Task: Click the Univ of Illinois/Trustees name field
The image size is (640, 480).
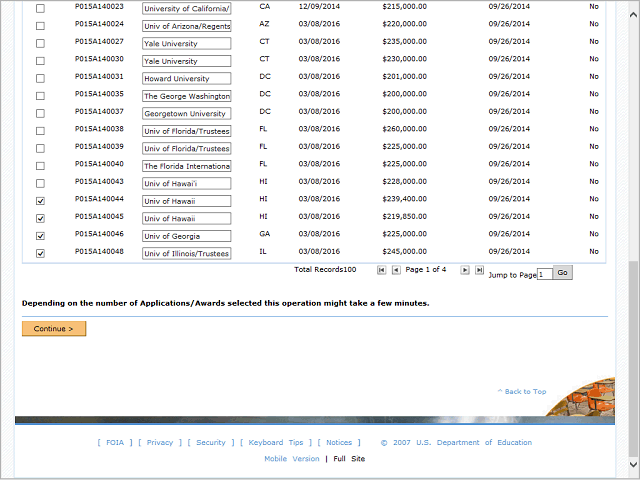Action: click(187, 253)
